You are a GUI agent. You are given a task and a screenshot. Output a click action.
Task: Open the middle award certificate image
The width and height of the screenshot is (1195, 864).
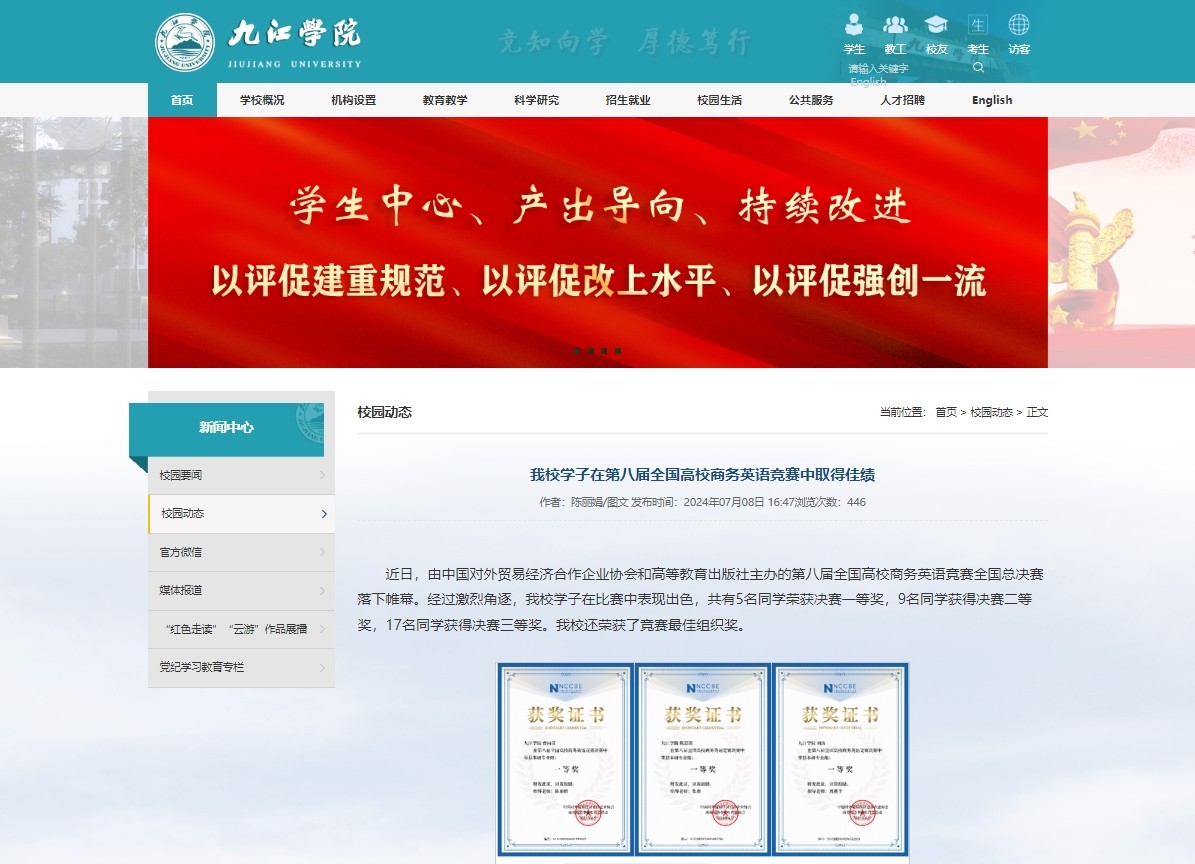(x=704, y=758)
